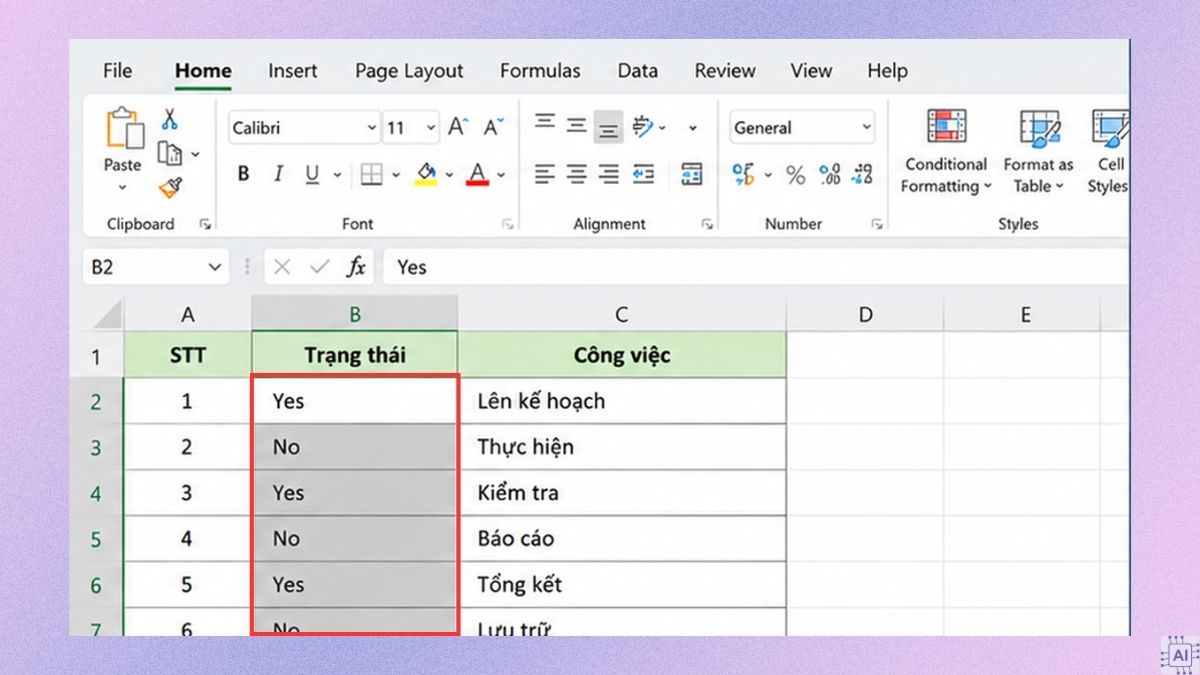Center text horizontally in Alignment group

[577, 175]
